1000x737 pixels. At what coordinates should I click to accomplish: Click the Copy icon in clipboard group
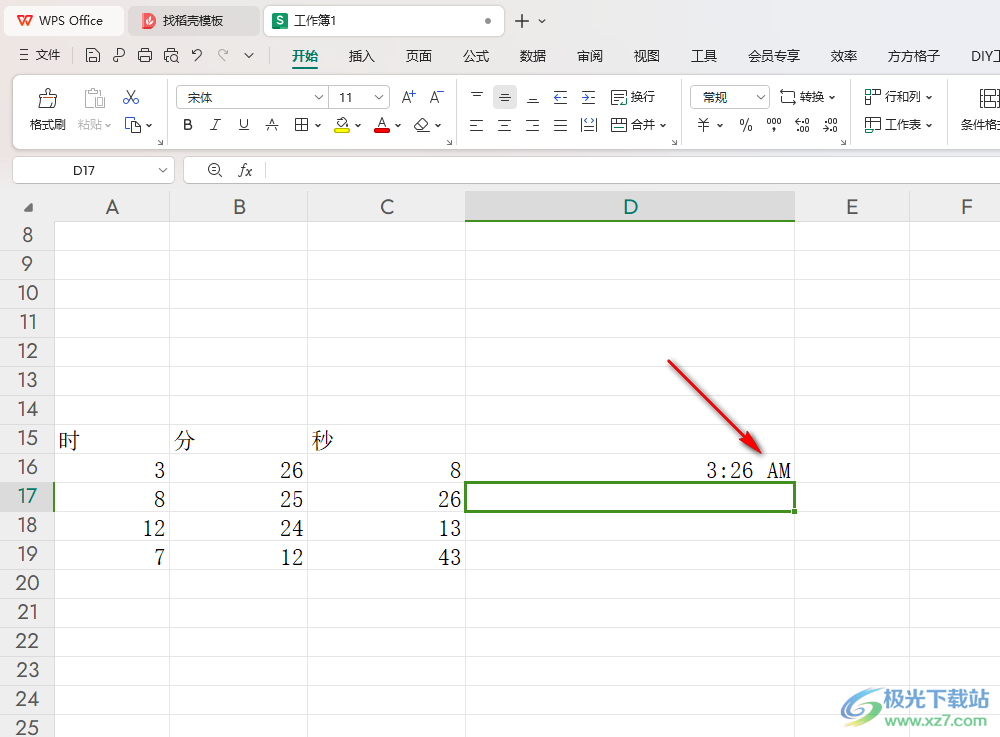click(133, 125)
